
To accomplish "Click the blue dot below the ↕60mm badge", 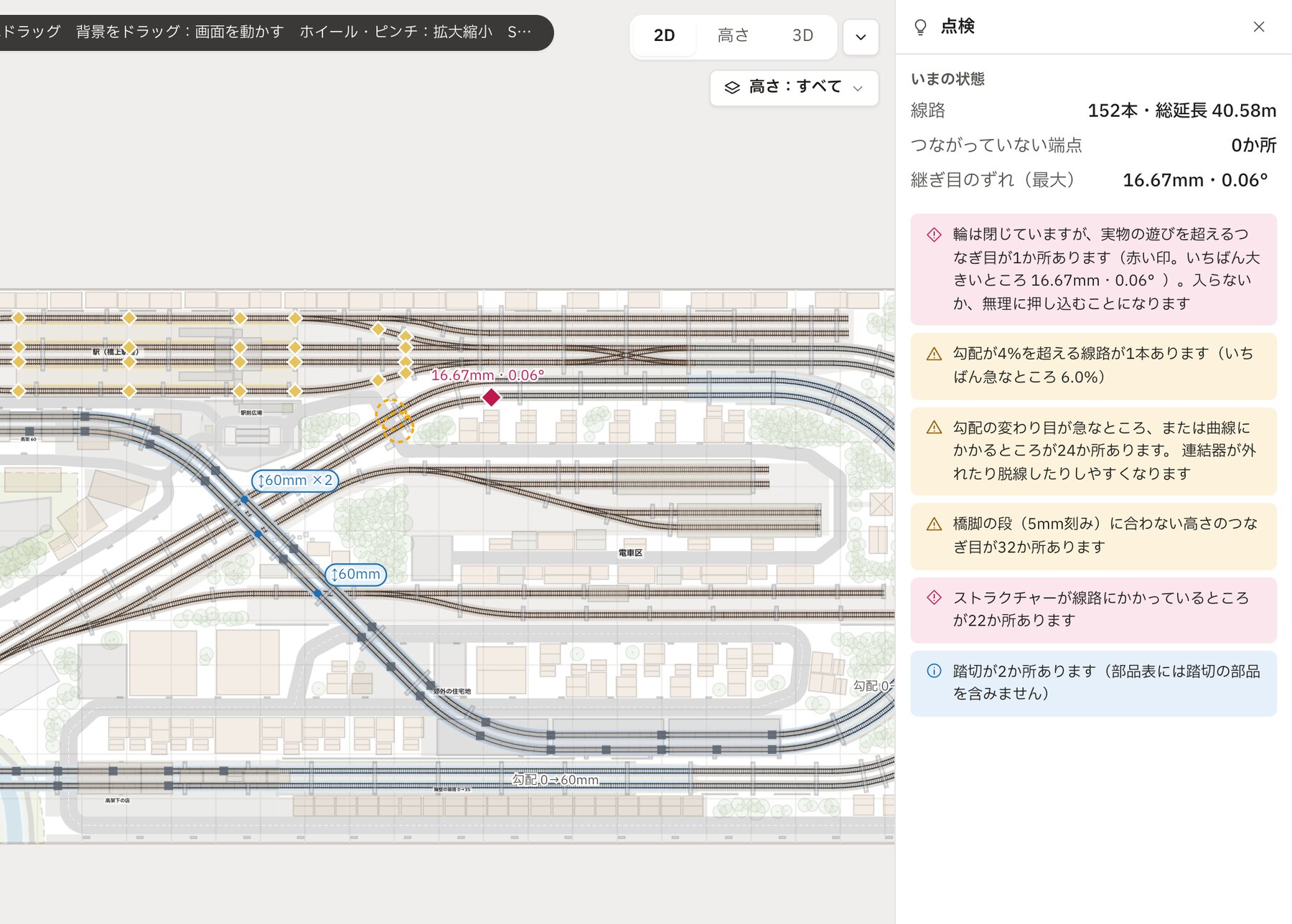I will click(x=318, y=593).
